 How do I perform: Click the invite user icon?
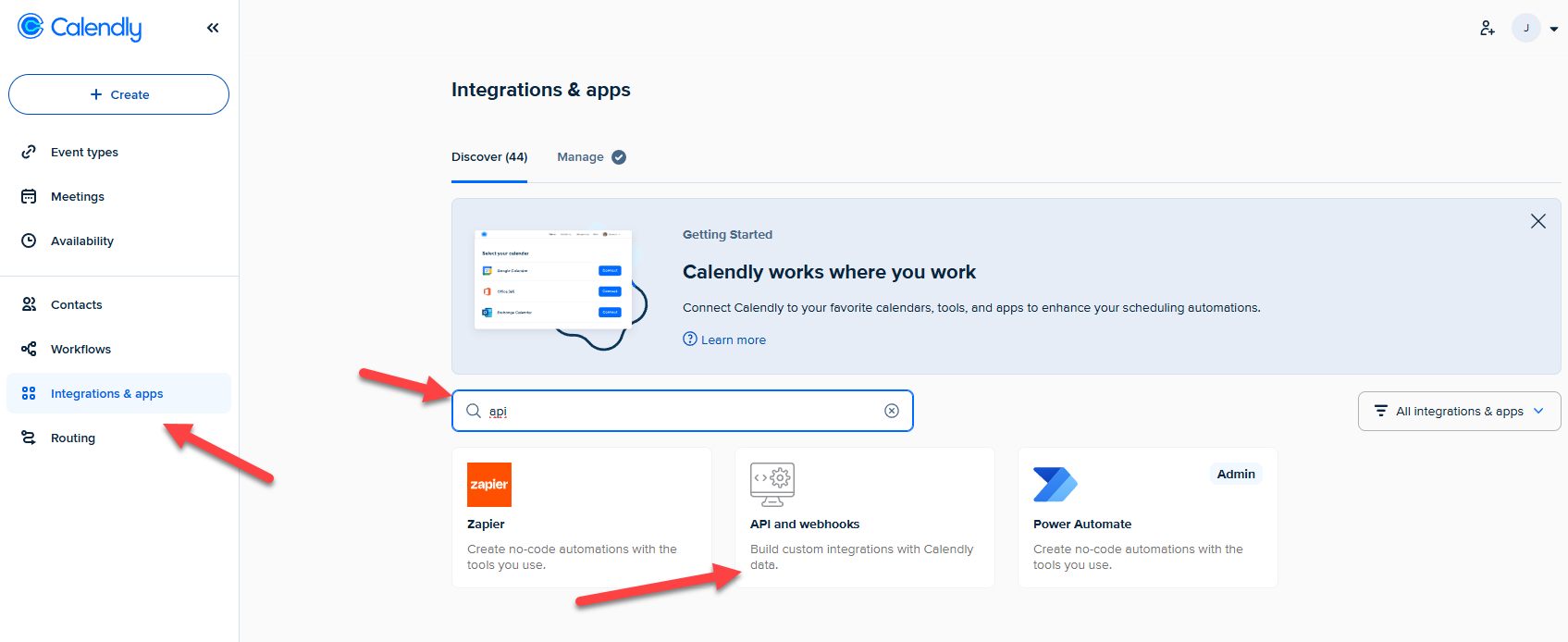point(1487,28)
